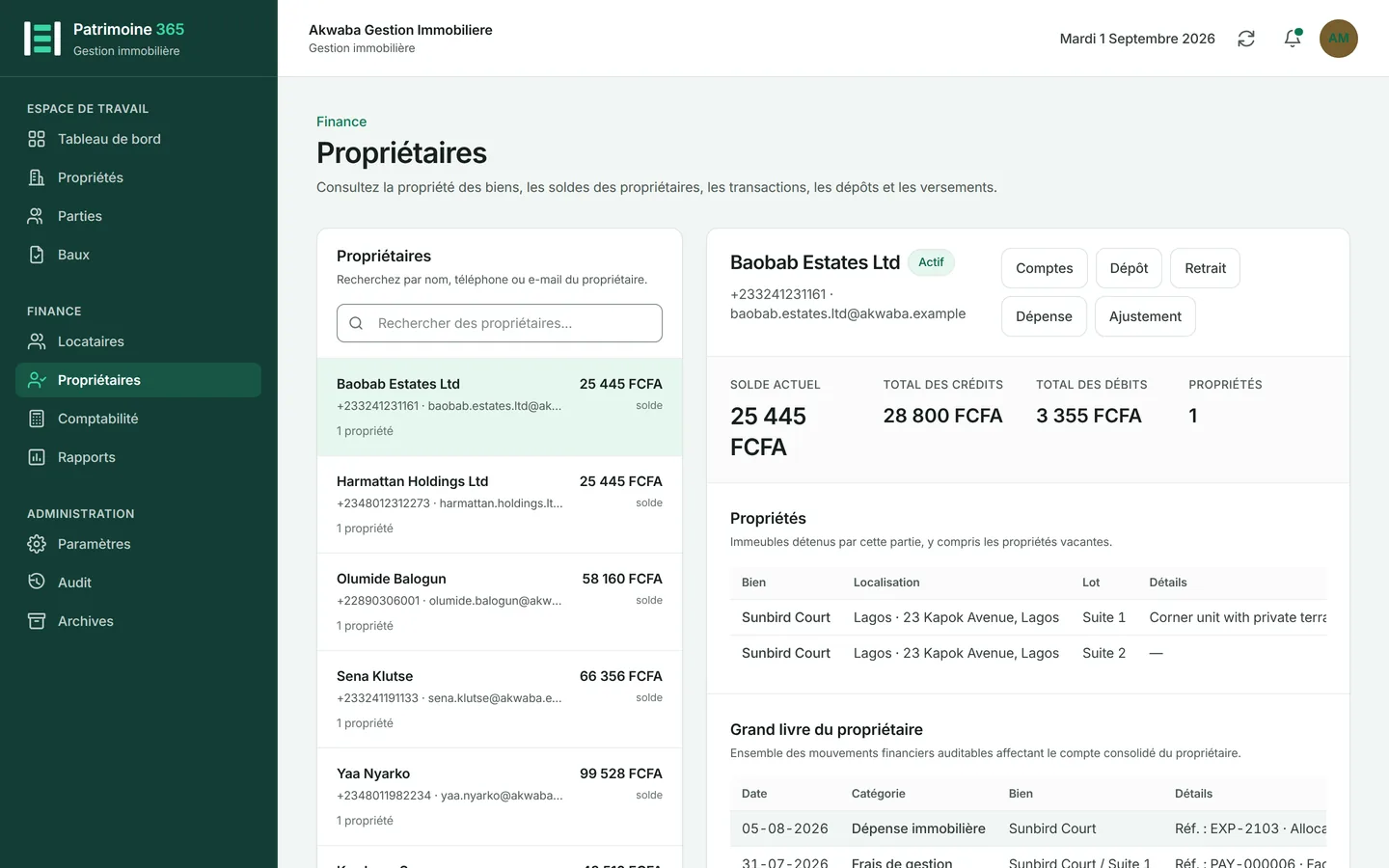Open the Comptabilité page

(x=139, y=419)
